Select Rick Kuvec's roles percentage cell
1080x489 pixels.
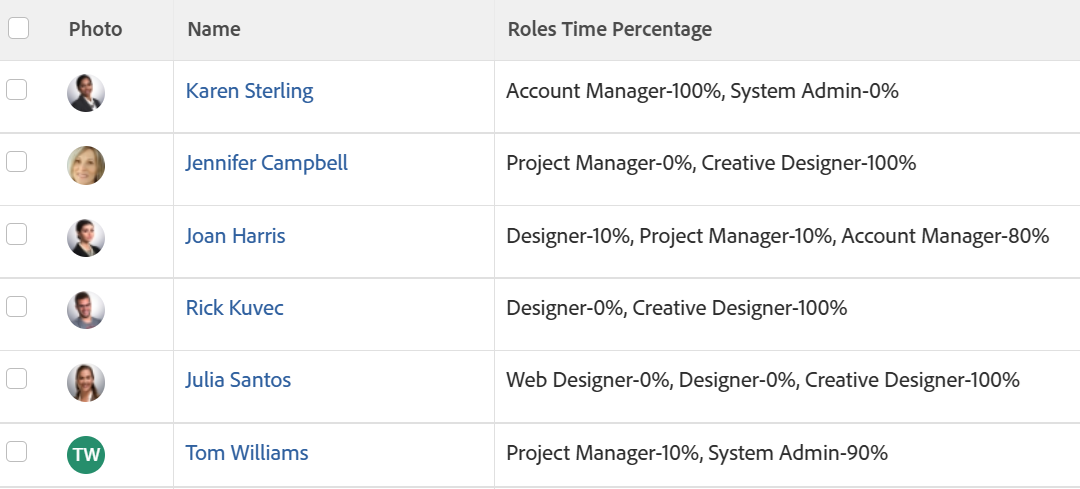pyautogui.click(x=676, y=308)
